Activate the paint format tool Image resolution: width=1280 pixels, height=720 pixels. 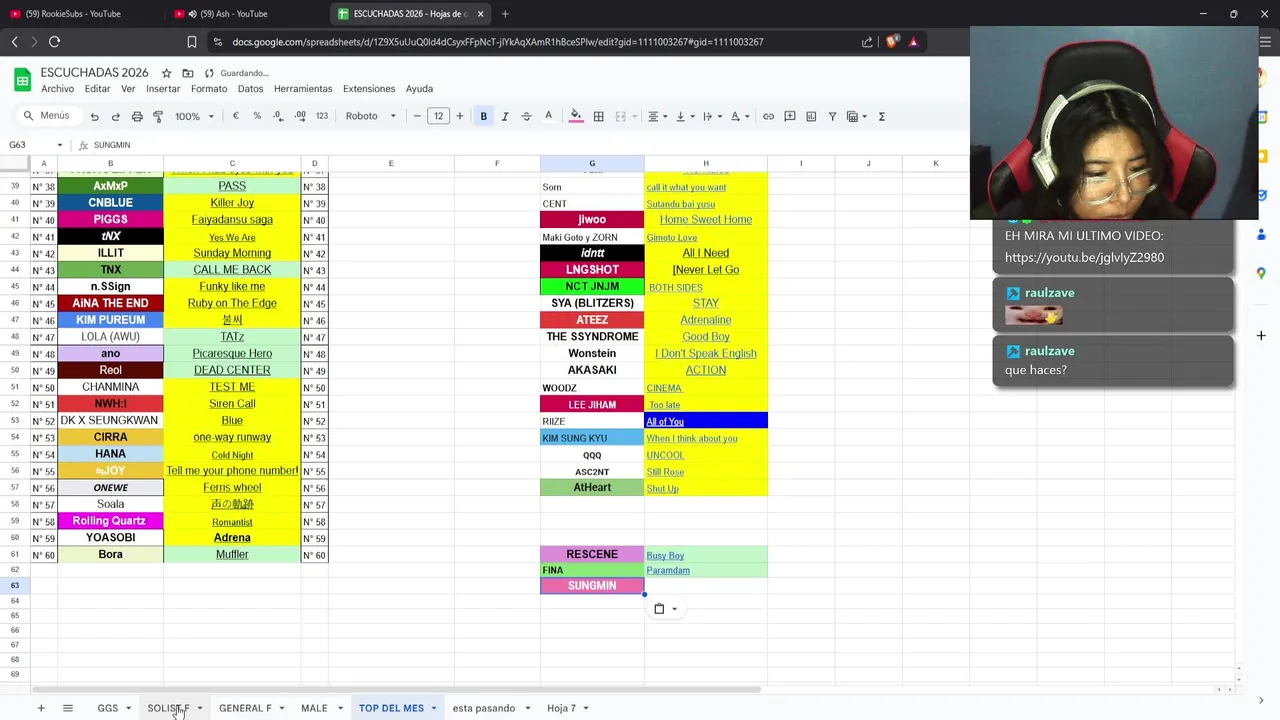pos(158,116)
